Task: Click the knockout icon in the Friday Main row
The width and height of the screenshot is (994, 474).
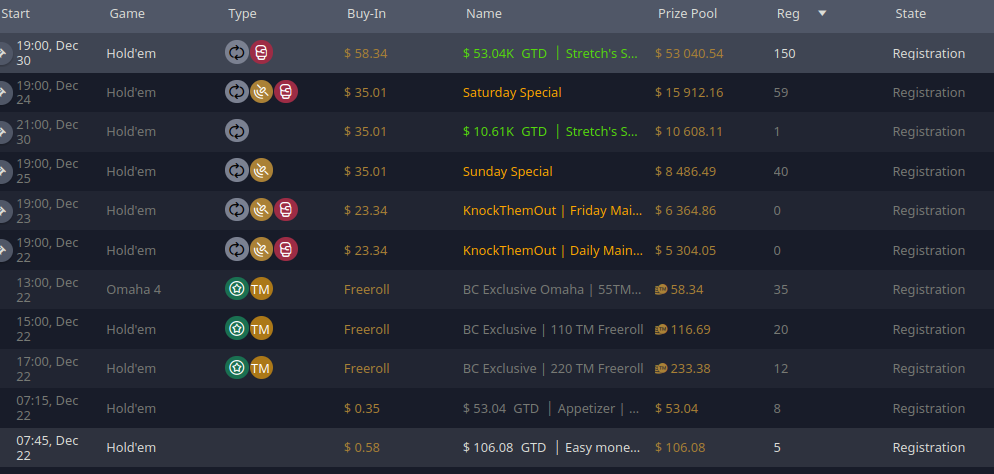Action: coord(286,210)
